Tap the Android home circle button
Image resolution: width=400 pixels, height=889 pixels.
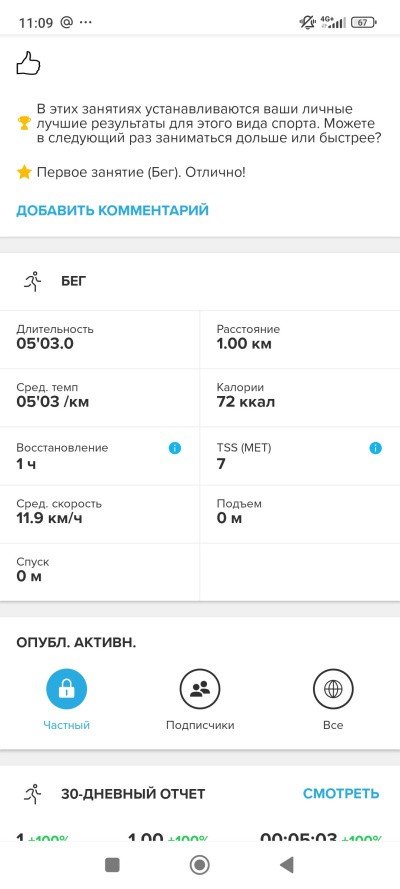tap(199, 865)
